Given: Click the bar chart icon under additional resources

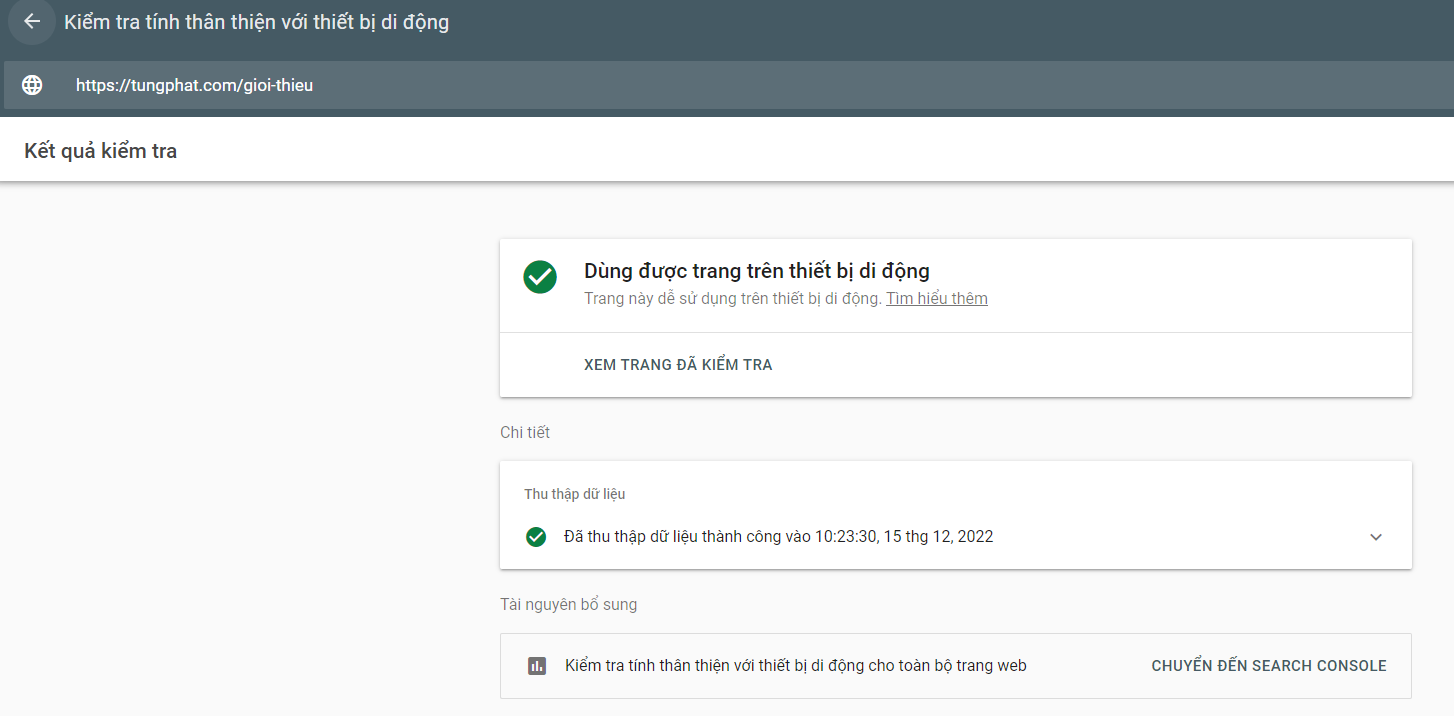Looking at the screenshot, I should 537,666.
